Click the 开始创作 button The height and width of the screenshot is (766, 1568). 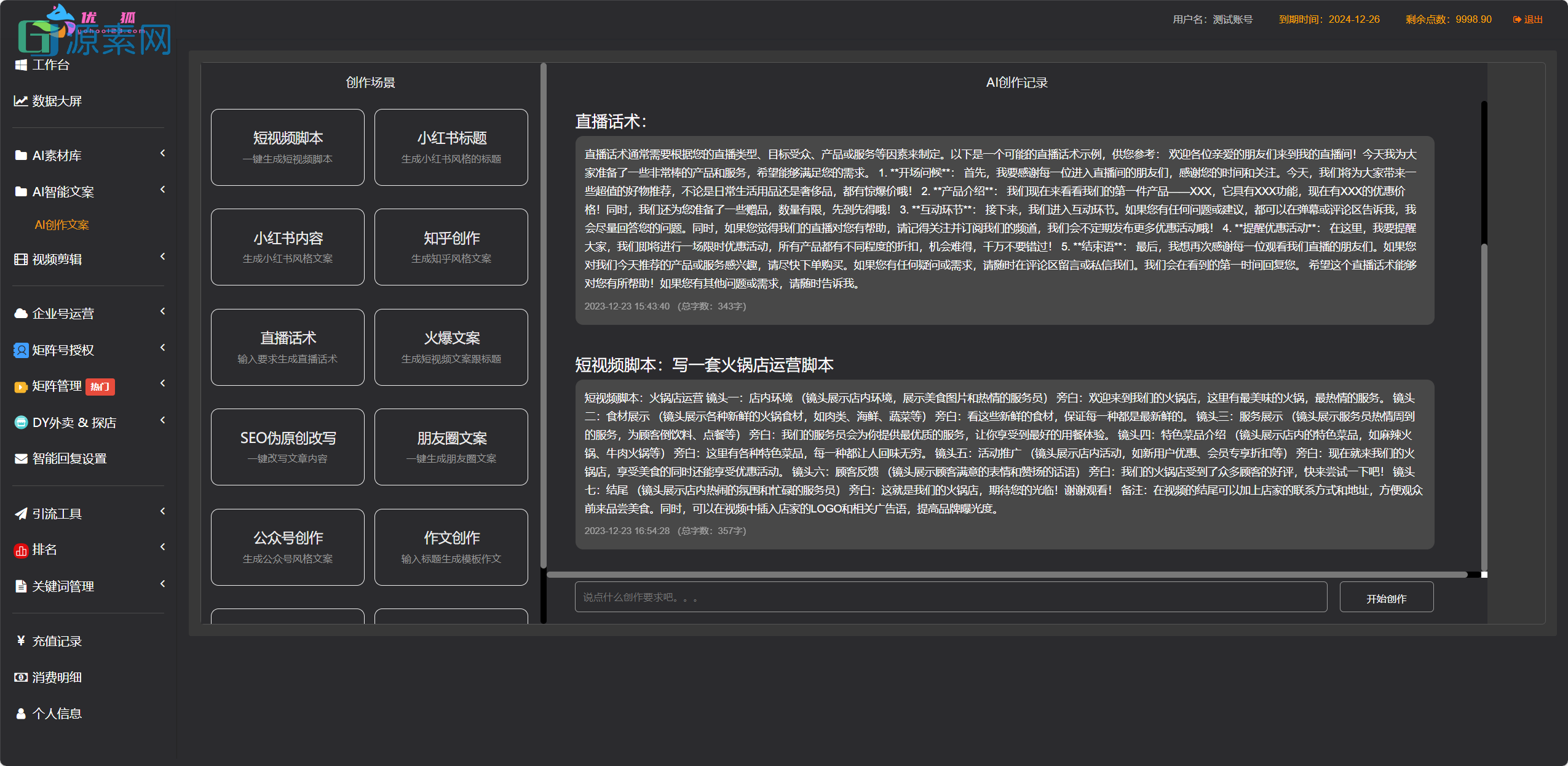pyautogui.click(x=1387, y=597)
